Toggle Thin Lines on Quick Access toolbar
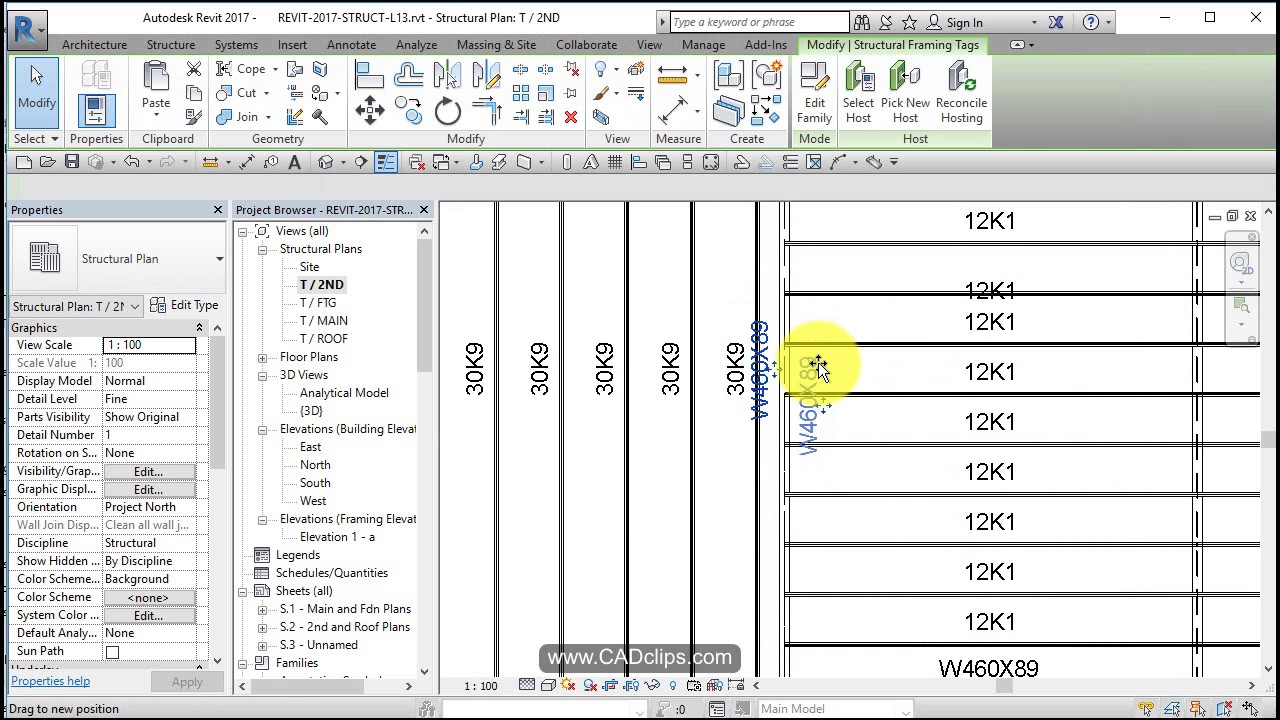Viewport: 1280px width, 720px height. coord(386,162)
